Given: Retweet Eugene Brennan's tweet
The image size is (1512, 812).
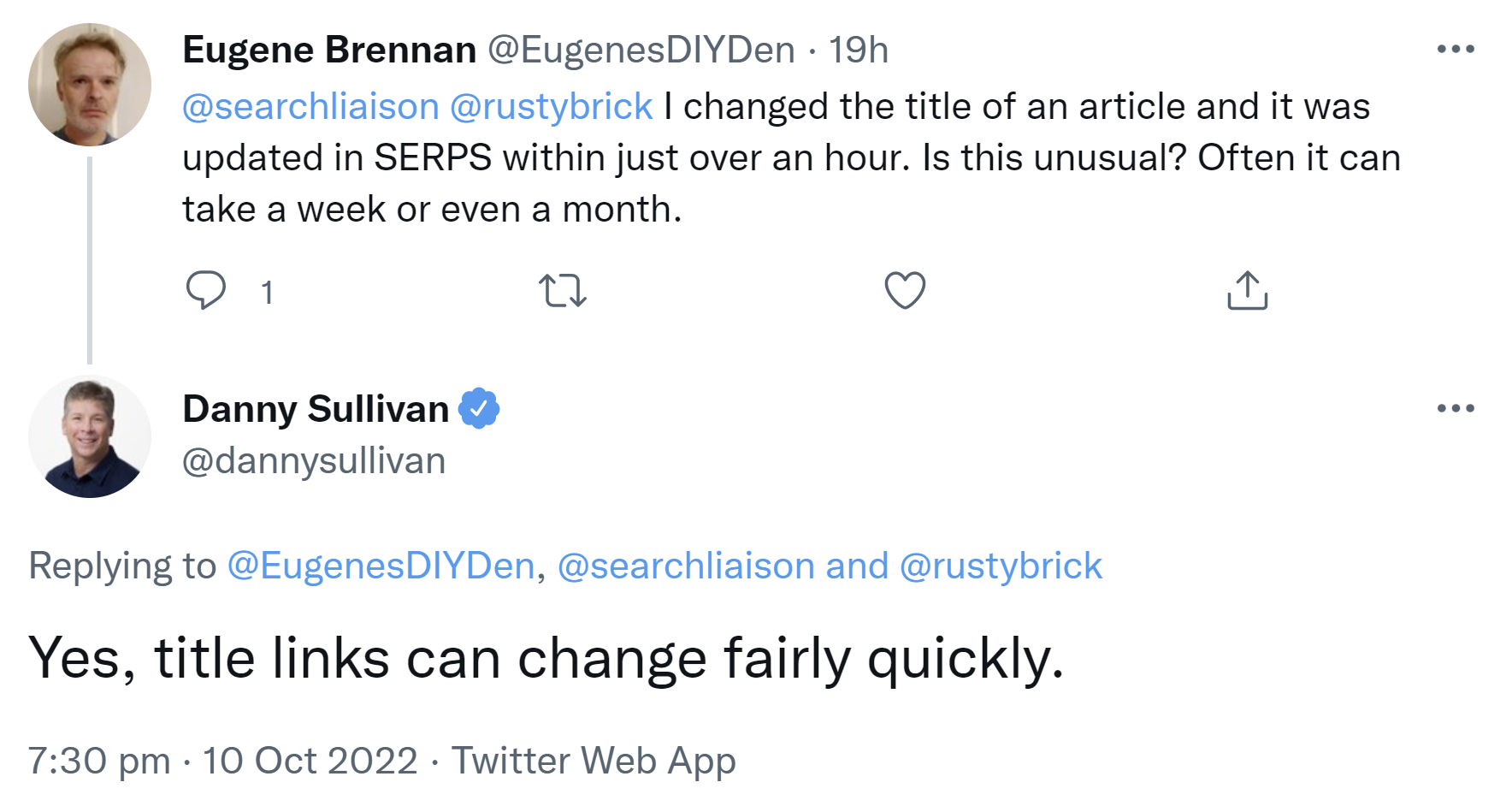Looking at the screenshot, I should pos(563,291).
